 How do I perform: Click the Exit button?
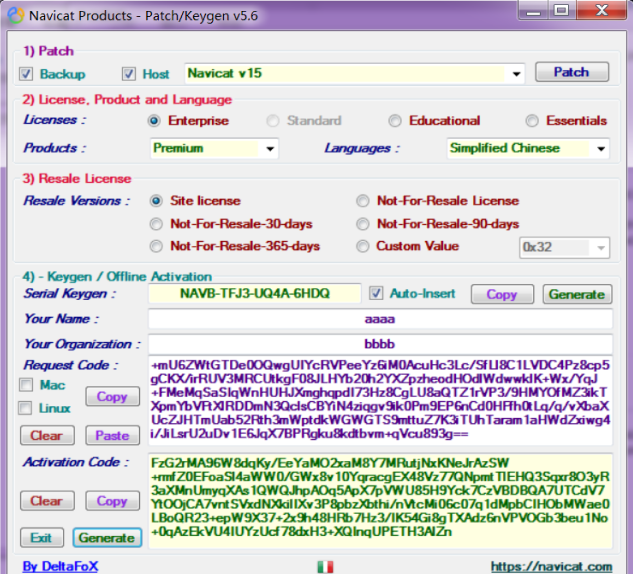(42, 538)
